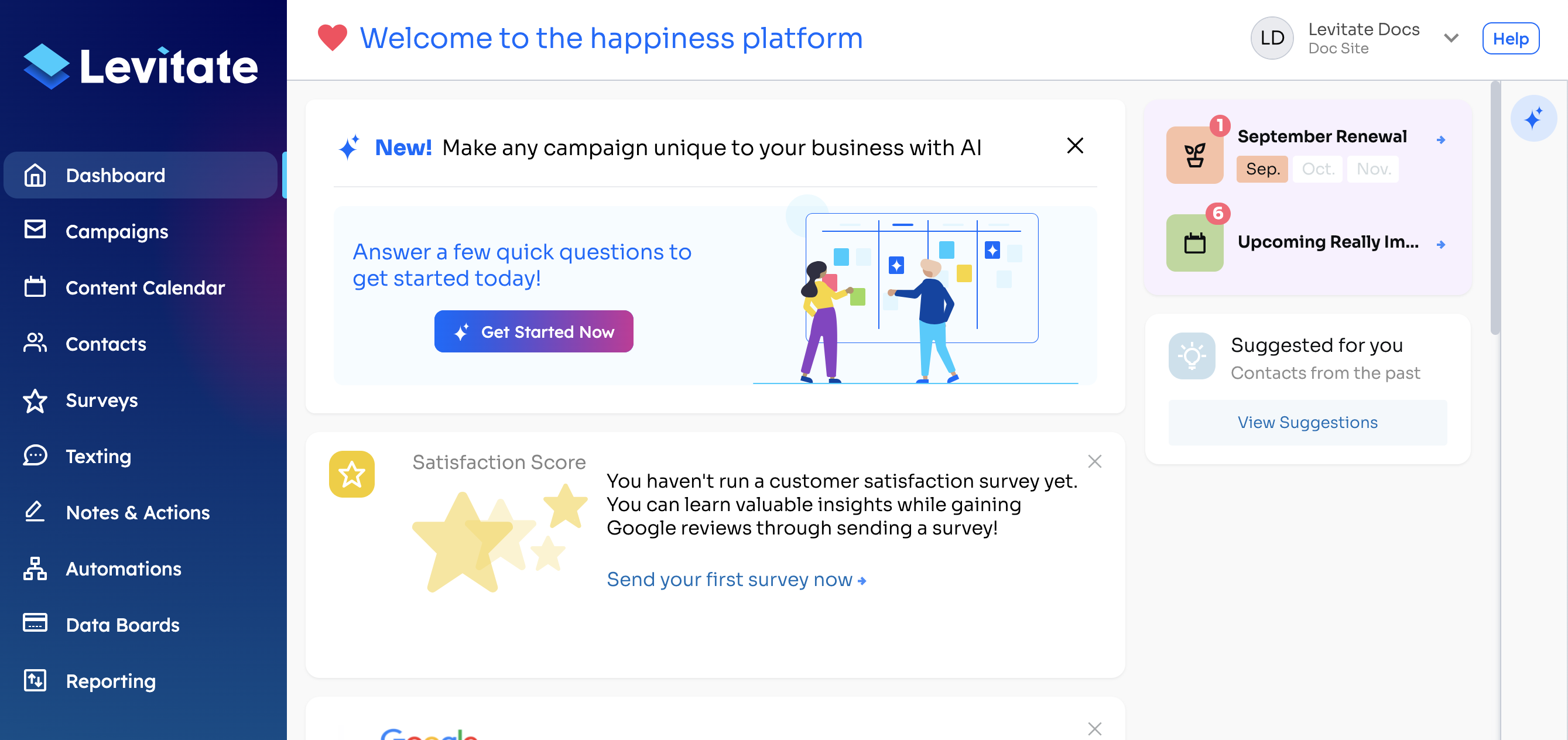Image resolution: width=1568 pixels, height=740 pixels.
Task: Expand the Levitate Docs account dropdown
Action: [x=1451, y=38]
